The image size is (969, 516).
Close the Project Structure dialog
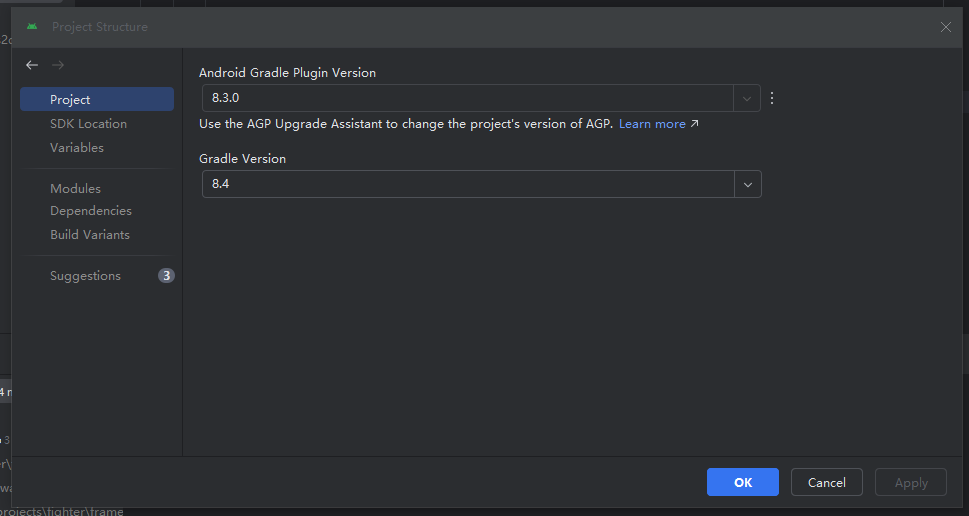pos(946,27)
